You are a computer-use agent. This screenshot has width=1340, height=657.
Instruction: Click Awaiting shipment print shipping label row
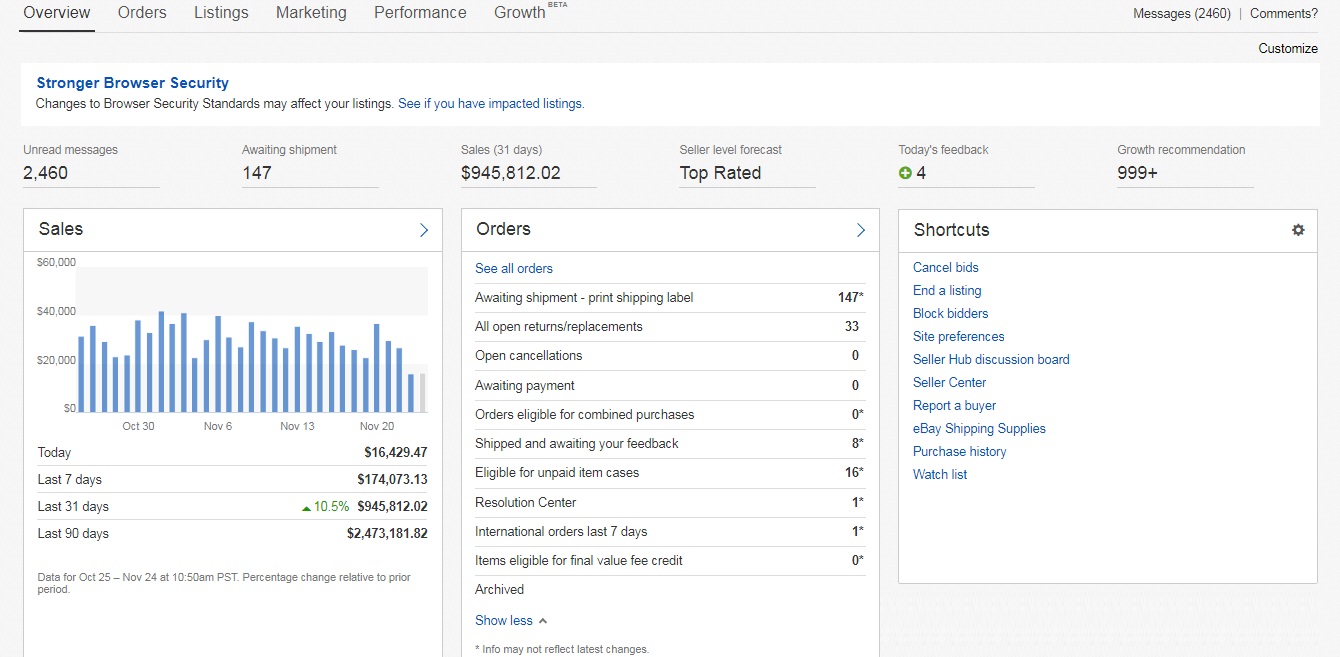[x=584, y=297]
